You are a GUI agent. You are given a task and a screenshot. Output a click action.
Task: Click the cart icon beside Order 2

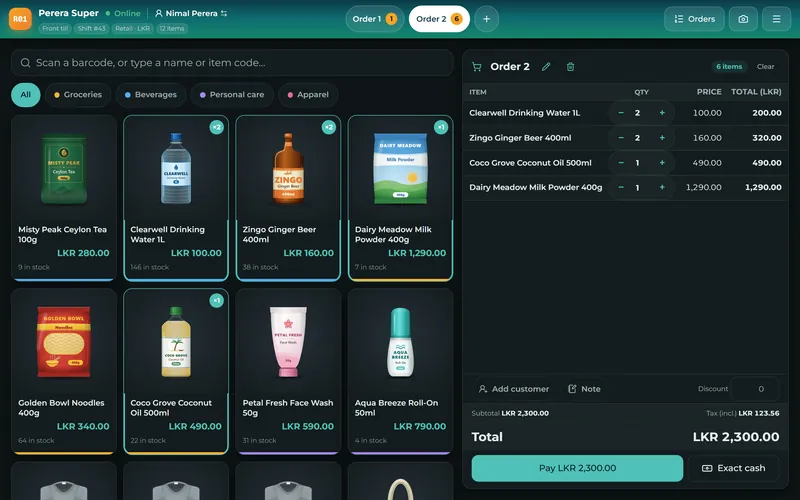[x=477, y=67]
